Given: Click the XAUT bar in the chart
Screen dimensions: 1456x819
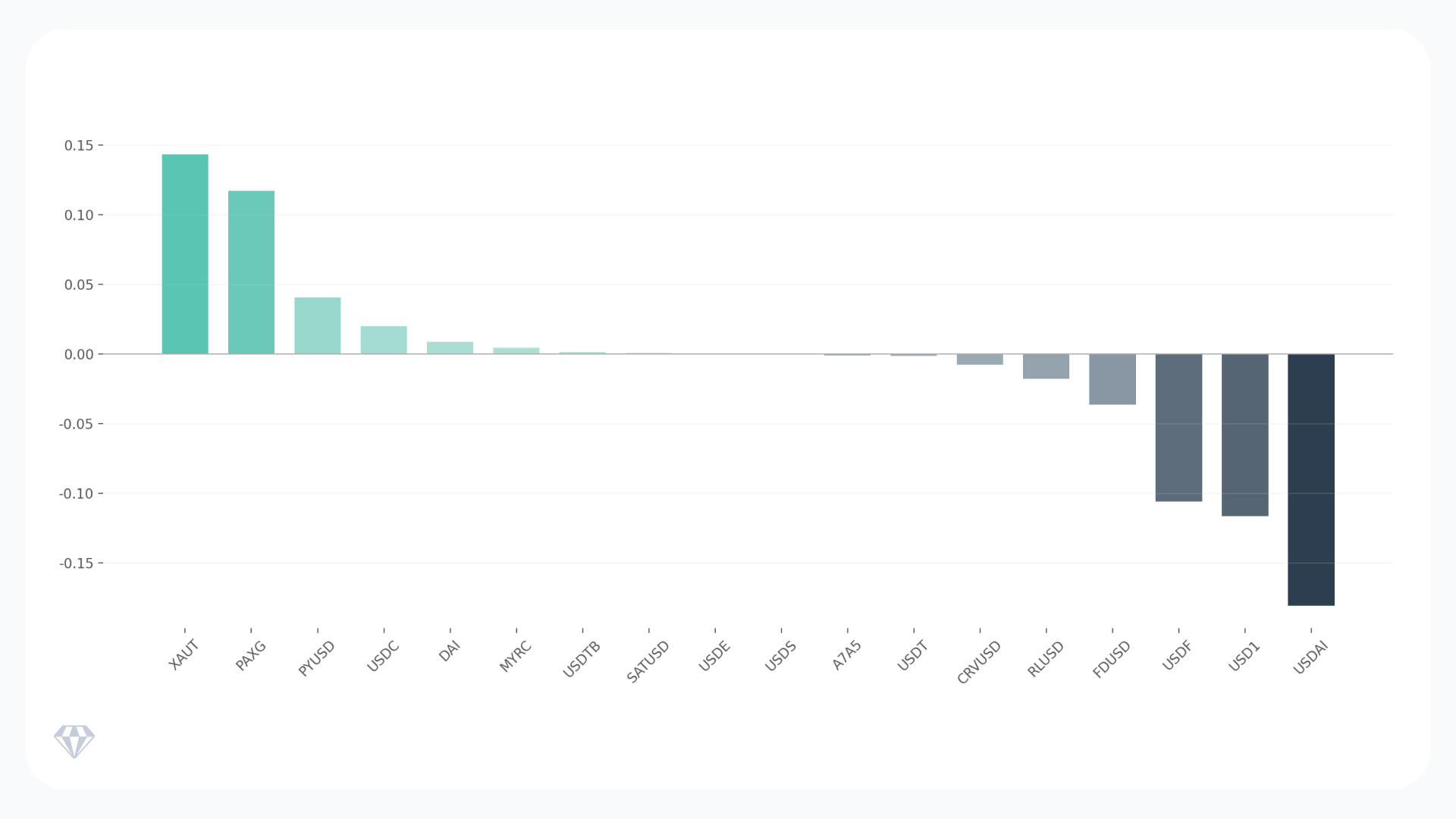Looking at the screenshot, I should 185,254.
